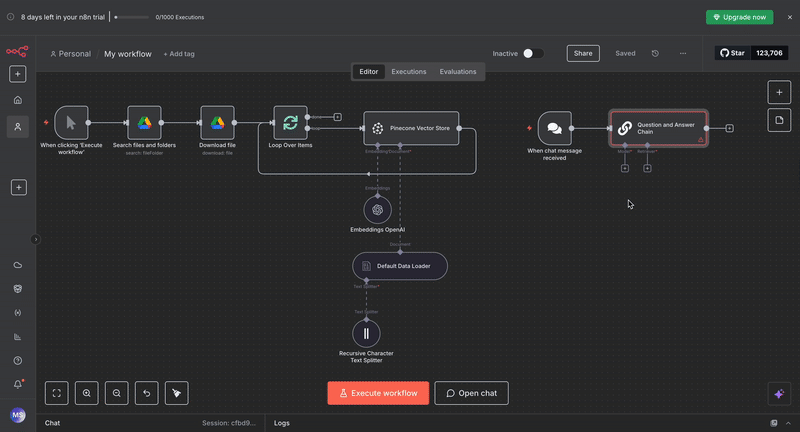
Task: Click the add node plus button top right
Action: click(x=779, y=92)
